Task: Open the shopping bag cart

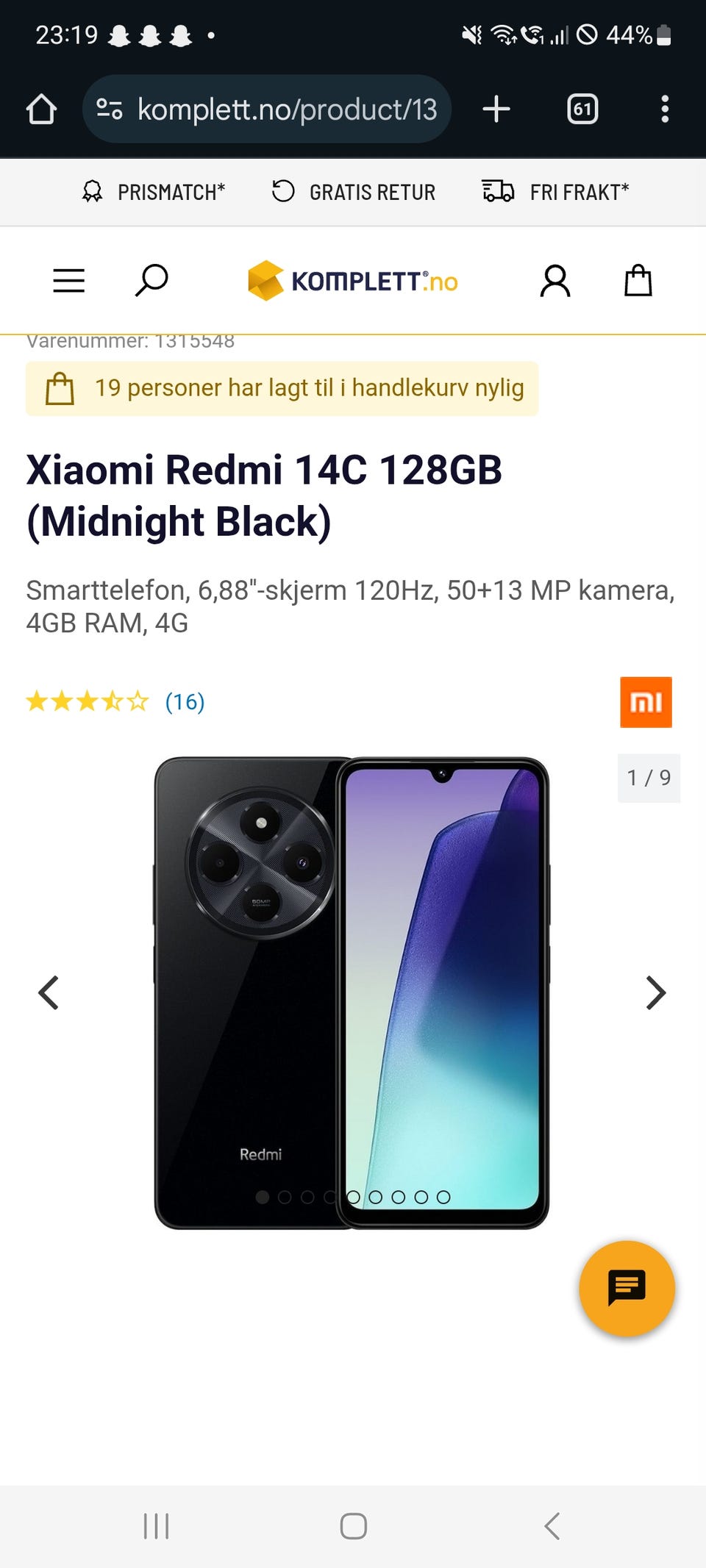Action: (638, 280)
